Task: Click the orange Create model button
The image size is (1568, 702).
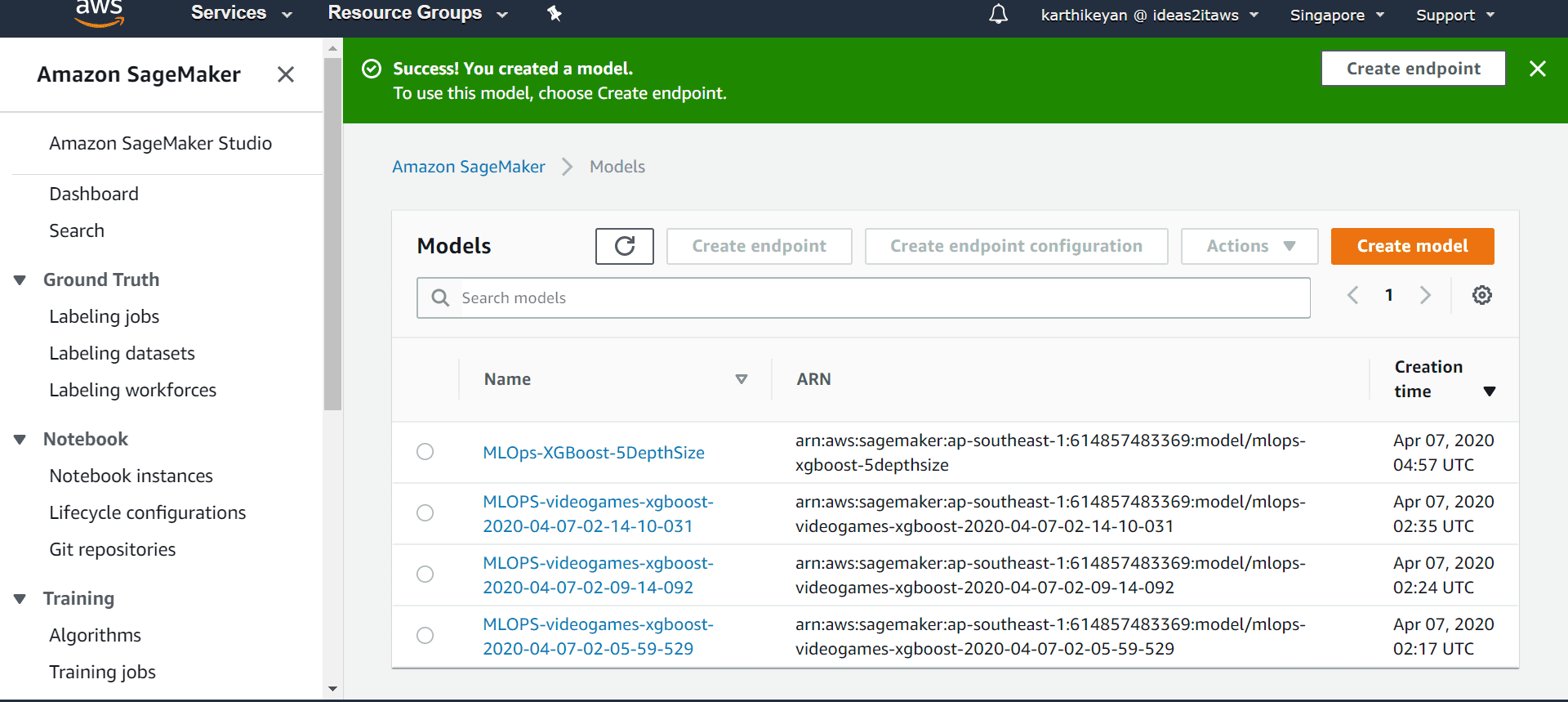Action: click(x=1412, y=246)
